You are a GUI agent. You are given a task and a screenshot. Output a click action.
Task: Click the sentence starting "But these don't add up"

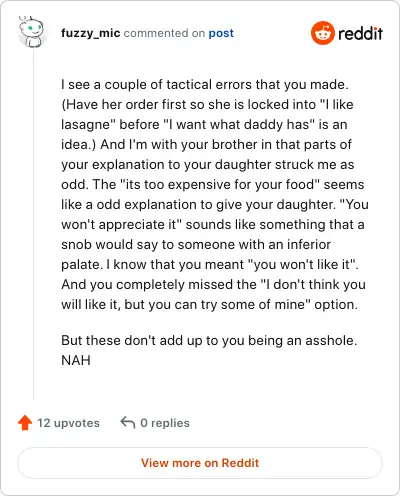[x=209, y=340]
